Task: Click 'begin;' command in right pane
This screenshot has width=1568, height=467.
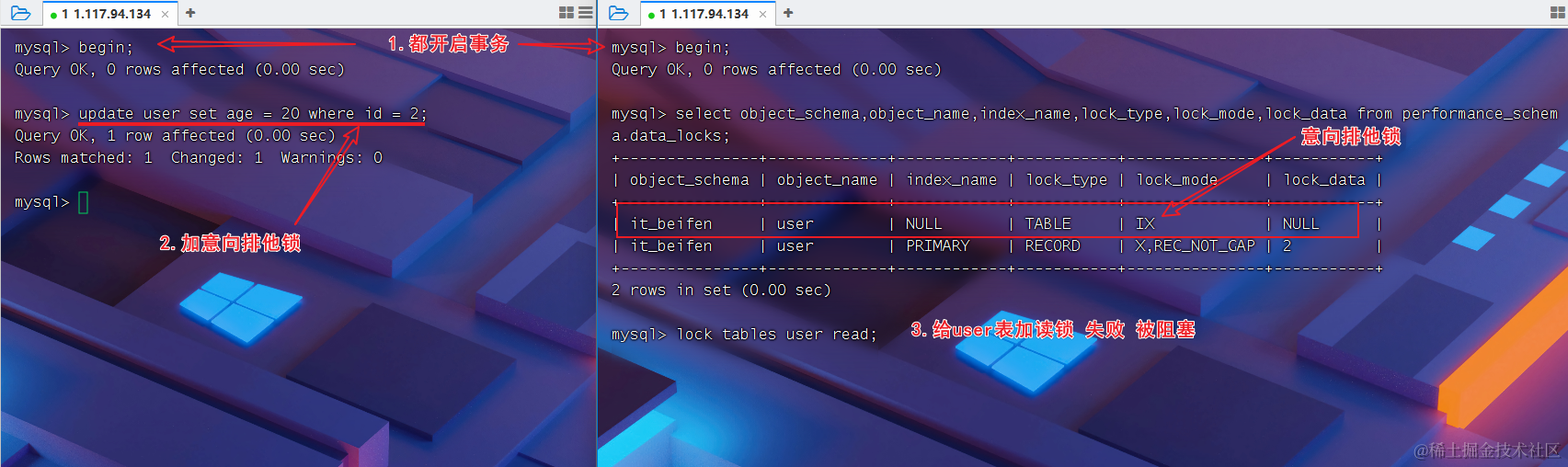Action: pos(703,47)
